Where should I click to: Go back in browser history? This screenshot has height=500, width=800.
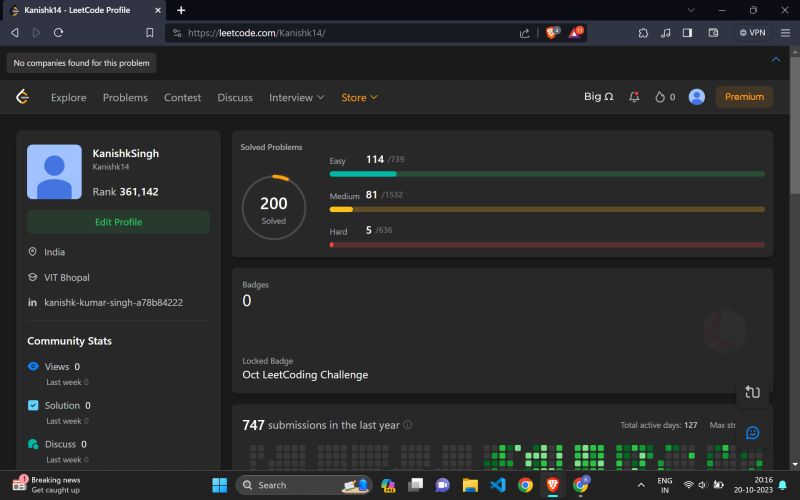15,33
